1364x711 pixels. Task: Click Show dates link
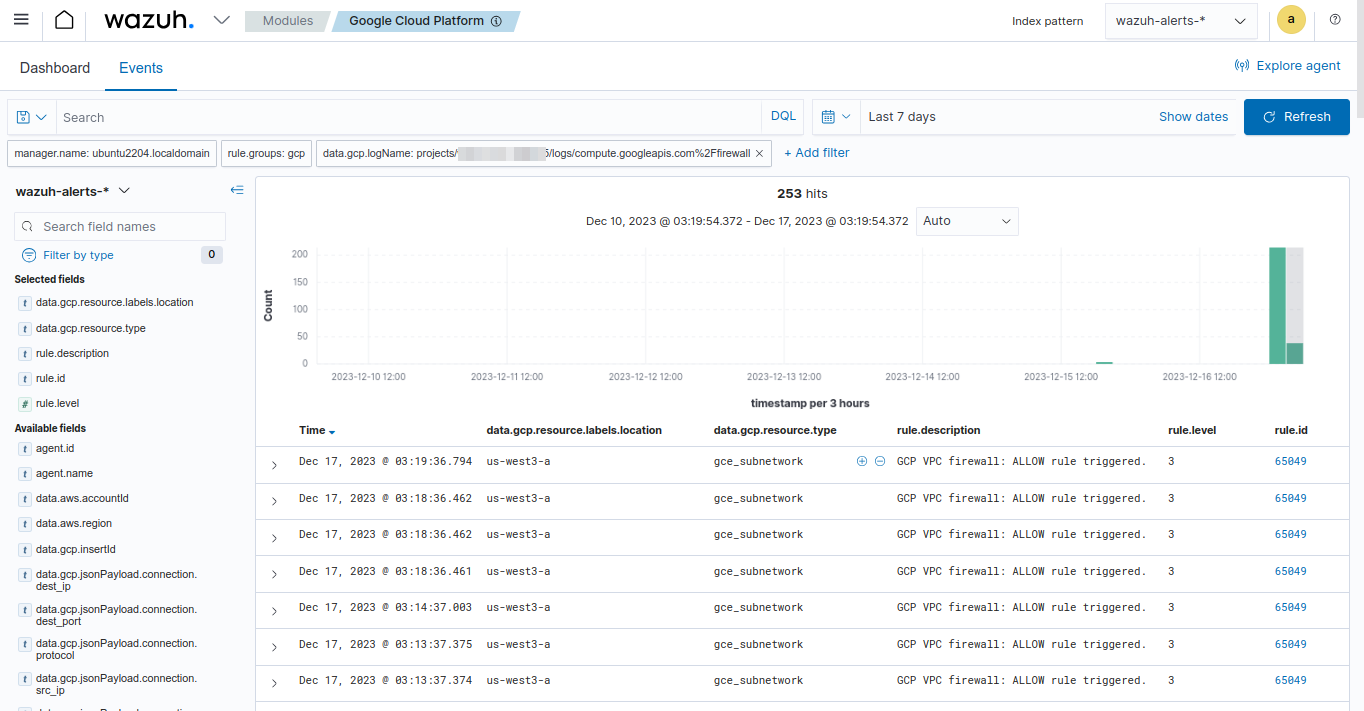point(1193,117)
